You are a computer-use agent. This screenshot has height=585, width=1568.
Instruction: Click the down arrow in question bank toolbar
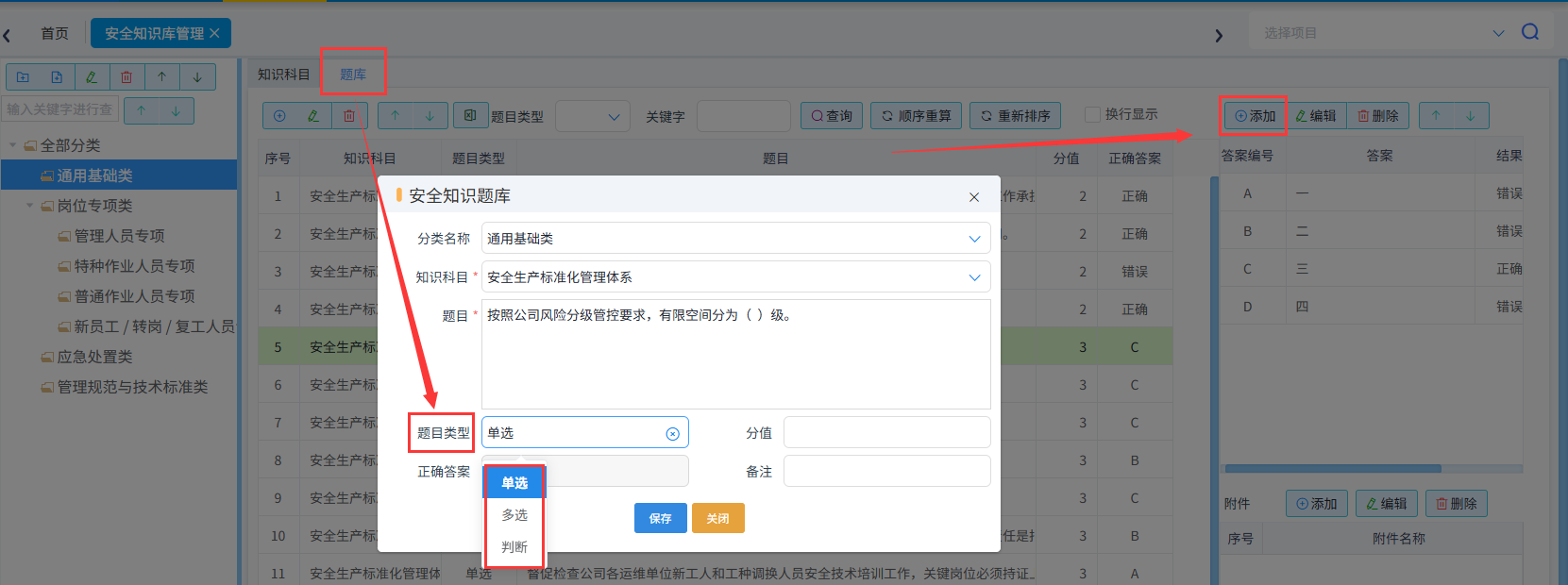coord(430,116)
